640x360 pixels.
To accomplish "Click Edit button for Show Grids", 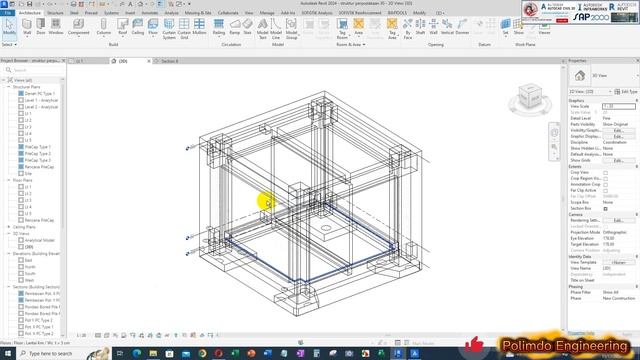I will [618, 160].
